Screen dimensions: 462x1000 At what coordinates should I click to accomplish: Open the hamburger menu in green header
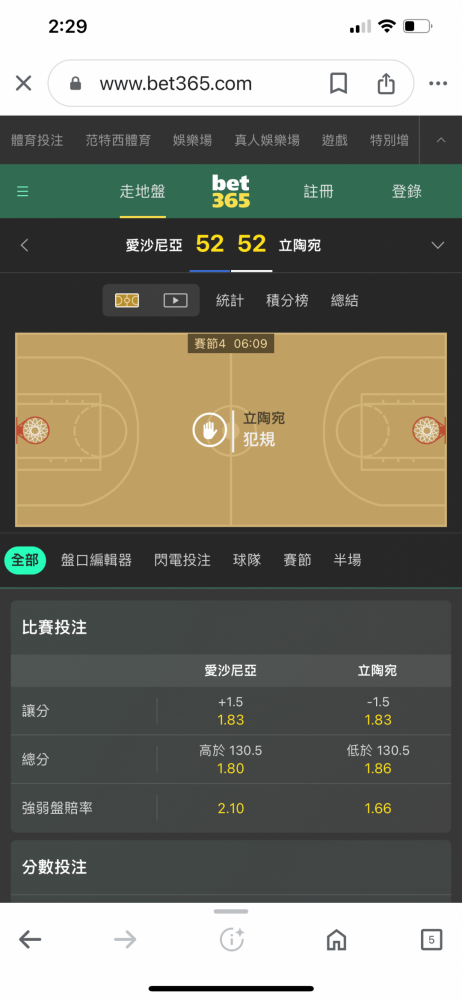point(23,191)
